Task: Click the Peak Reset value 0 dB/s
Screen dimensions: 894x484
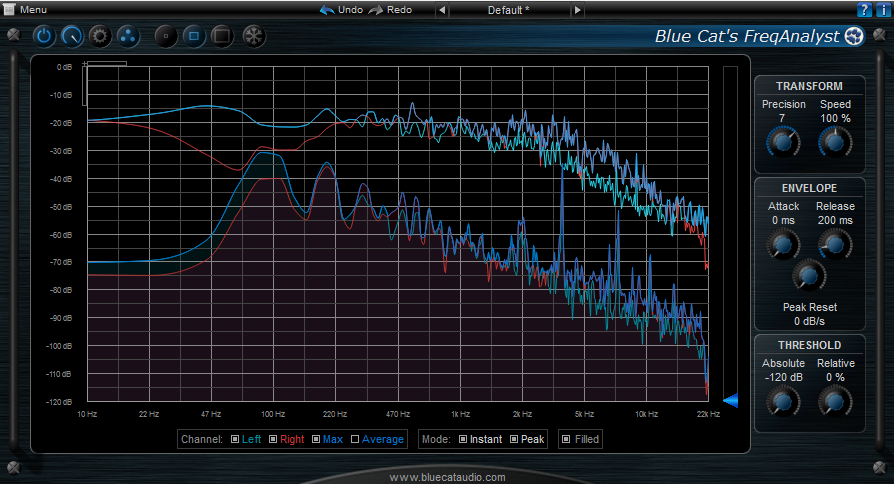Action: click(810, 321)
